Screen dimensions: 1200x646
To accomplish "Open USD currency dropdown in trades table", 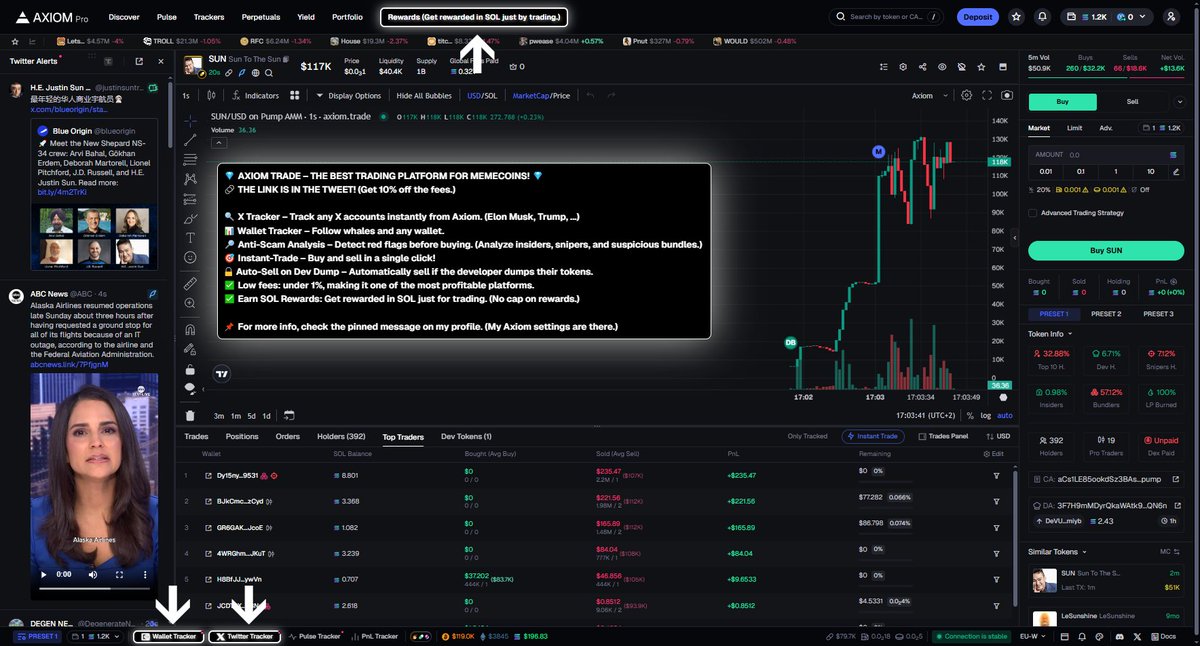I will [999, 436].
